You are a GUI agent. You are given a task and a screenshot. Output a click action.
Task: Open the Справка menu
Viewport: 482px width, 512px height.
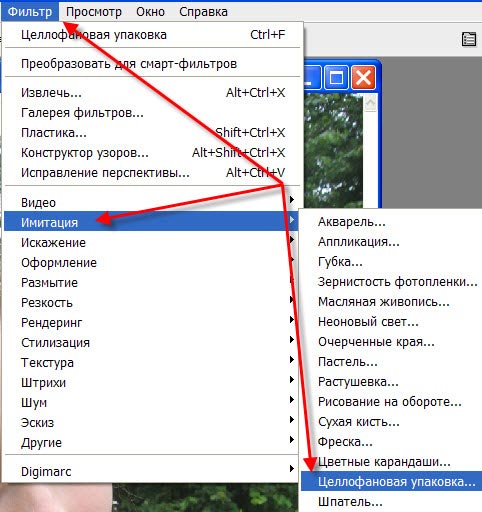203,12
